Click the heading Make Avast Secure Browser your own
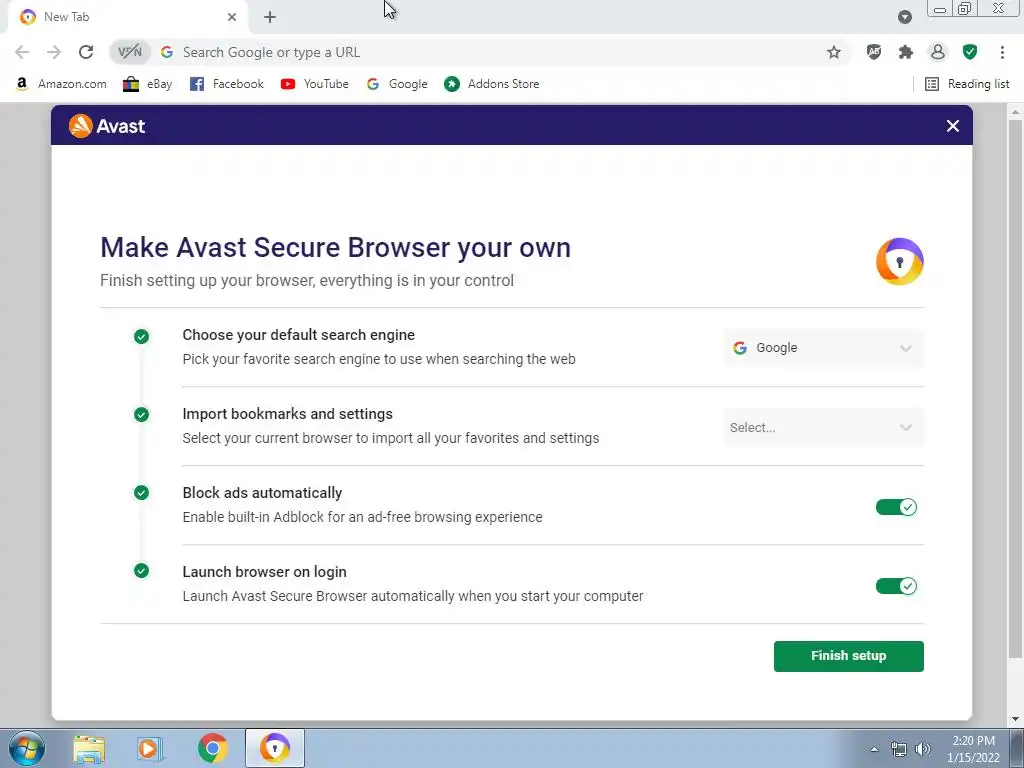Viewport: 1024px width, 768px height. coord(336,248)
